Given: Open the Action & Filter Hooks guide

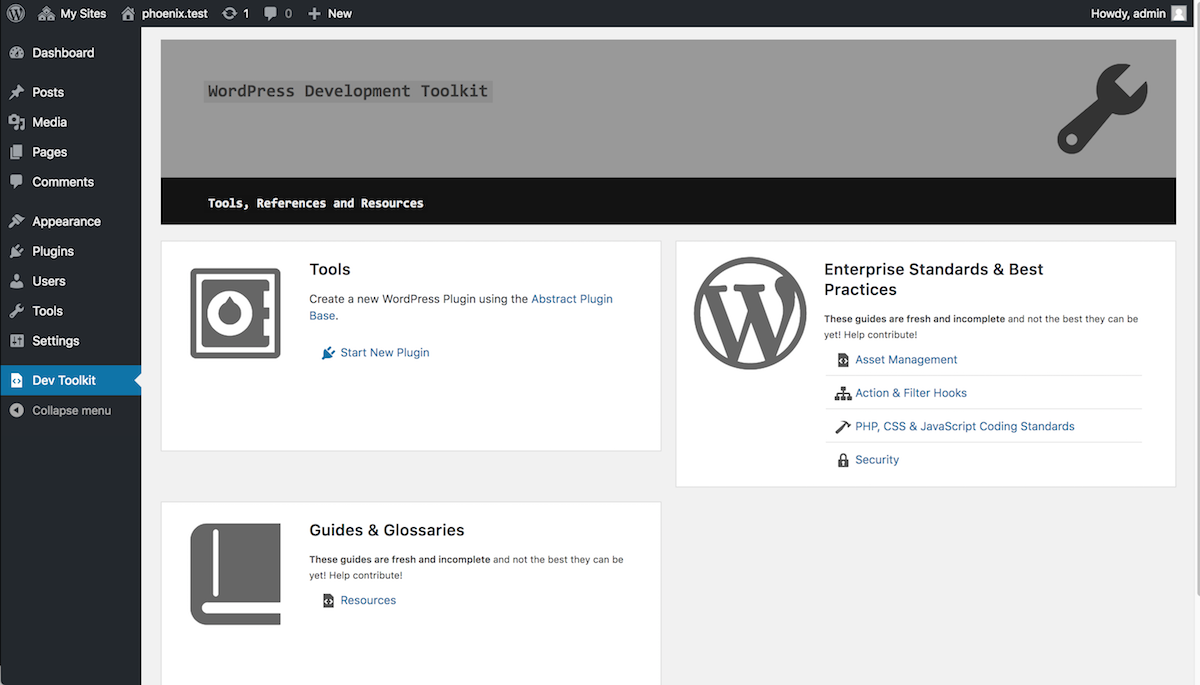Looking at the screenshot, I should 911,394.
